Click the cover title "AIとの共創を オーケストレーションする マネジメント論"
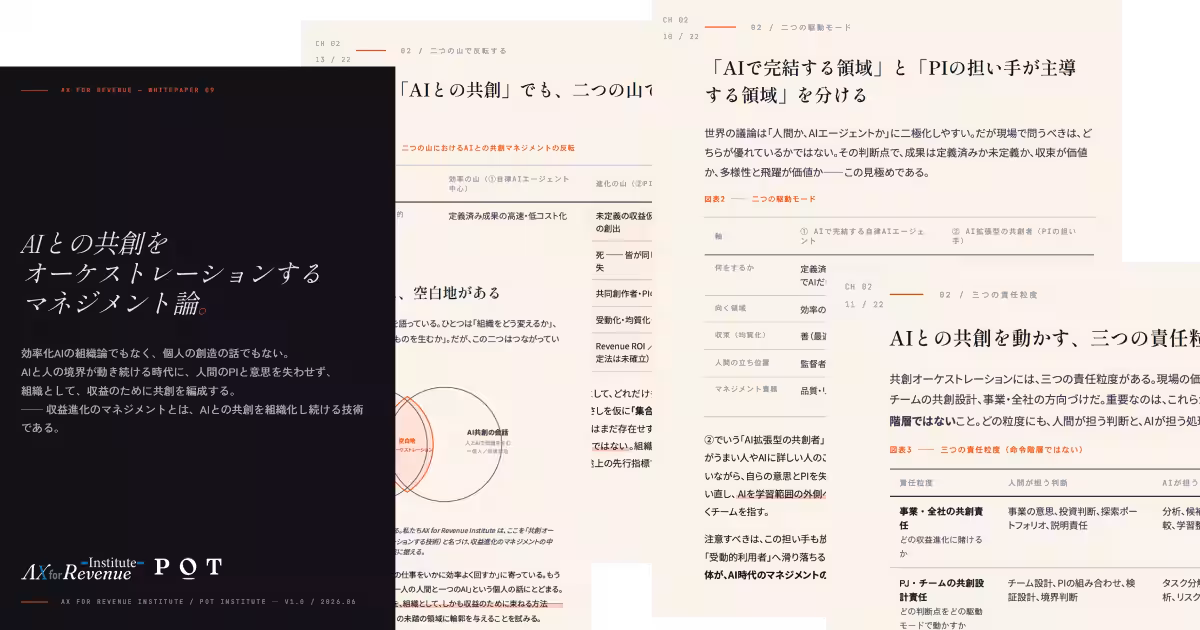Image resolution: width=1200 pixels, height=630 pixels. [171, 272]
